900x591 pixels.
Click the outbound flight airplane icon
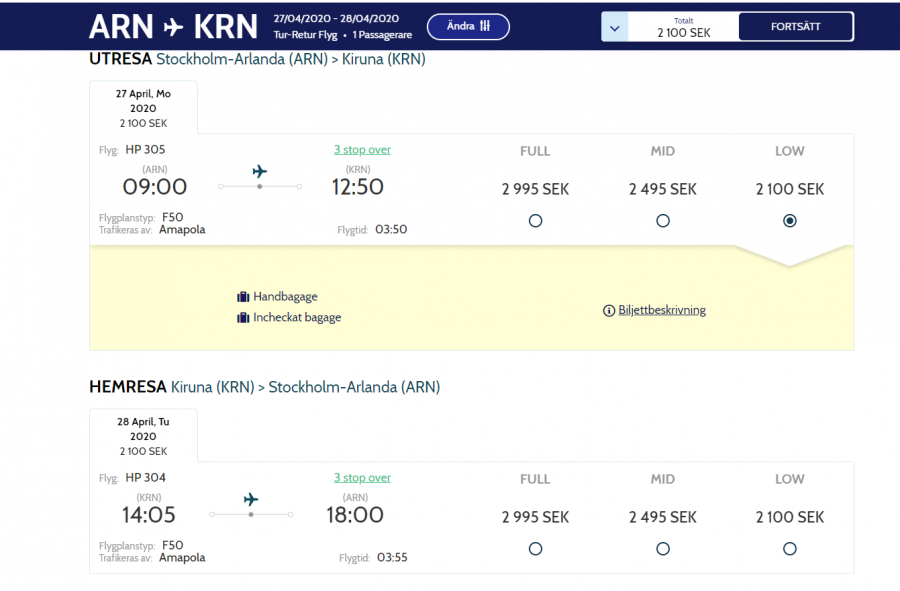[260, 171]
